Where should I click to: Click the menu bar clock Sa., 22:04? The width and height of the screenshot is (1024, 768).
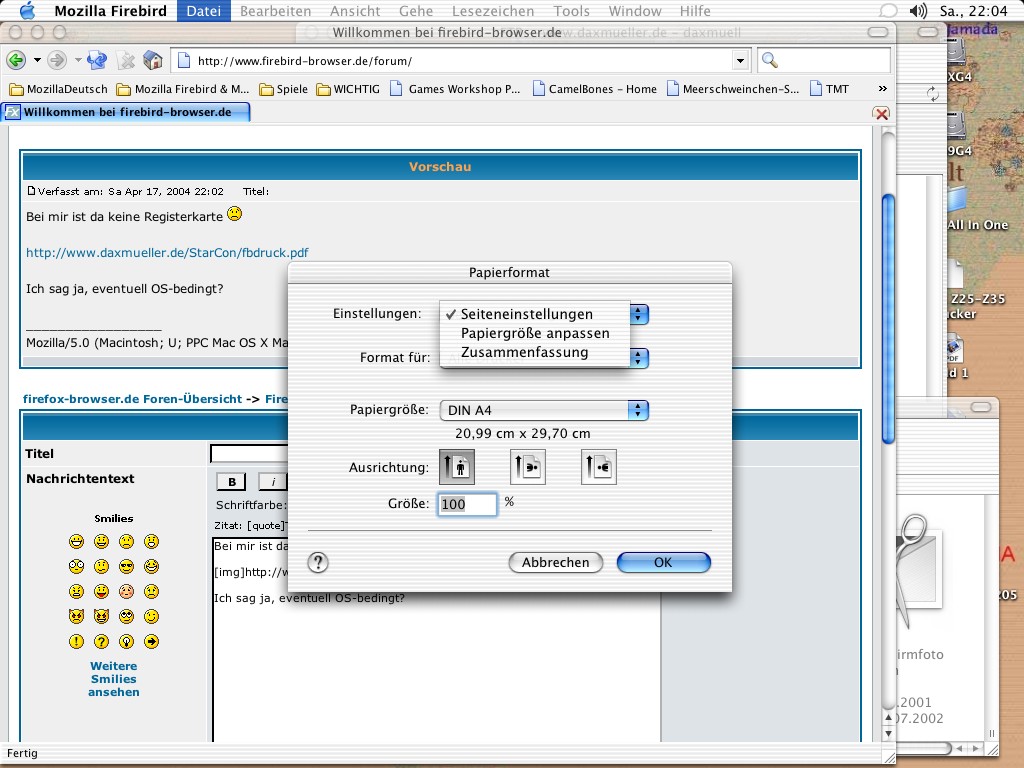pyautogui.click(x=973, y=10)
